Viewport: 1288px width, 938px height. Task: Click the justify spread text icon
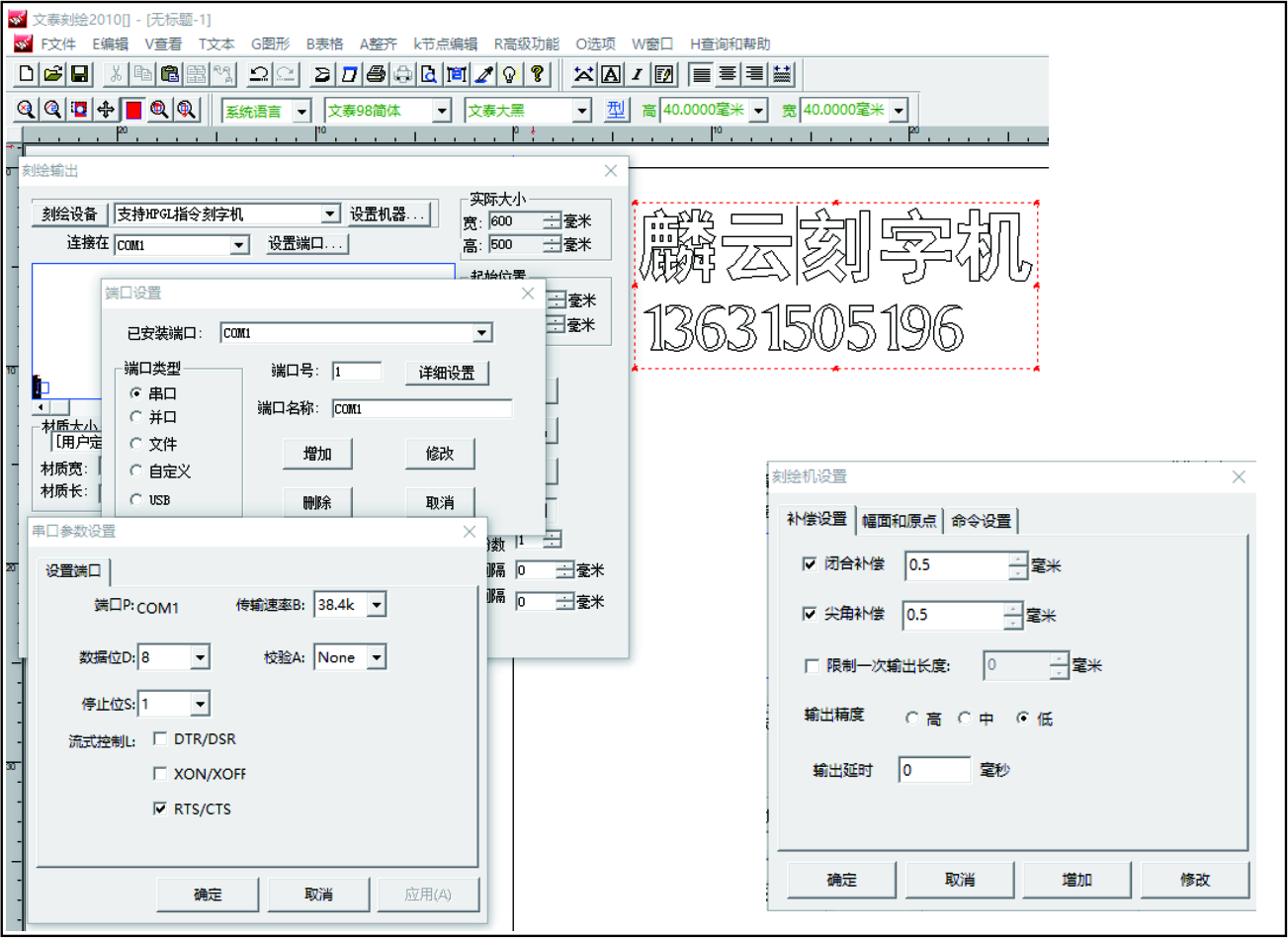(x=781, y=74)
